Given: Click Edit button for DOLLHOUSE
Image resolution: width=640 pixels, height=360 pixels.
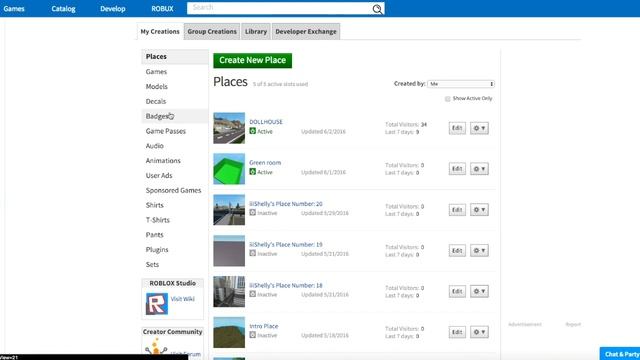Looking at the screenshot, I should click(457, 128).
